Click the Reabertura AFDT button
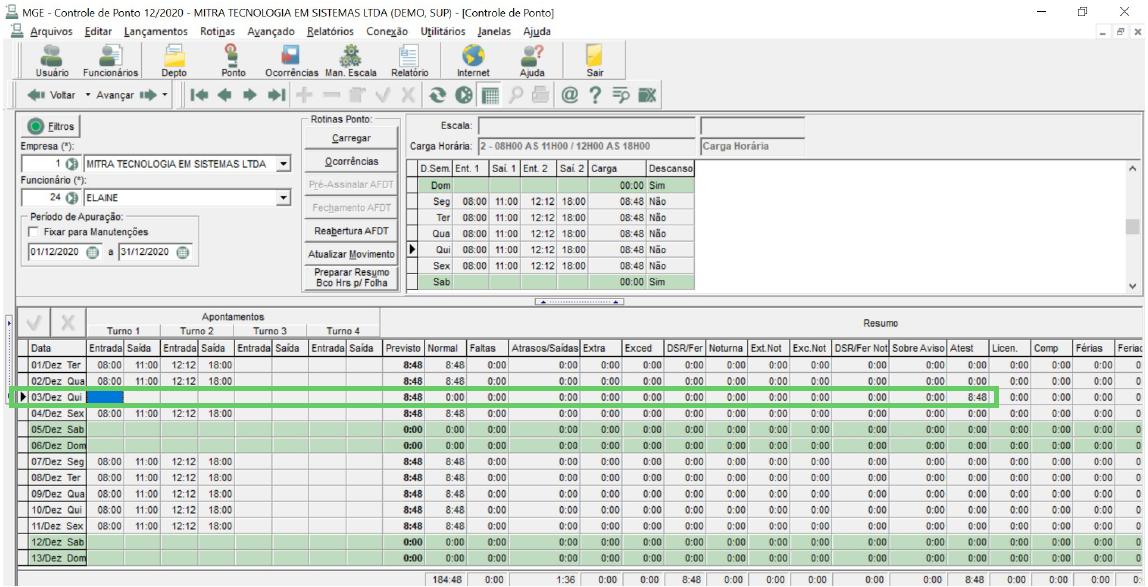The width and height of the screenshot is (1148, 587). [x=351, y=231]
